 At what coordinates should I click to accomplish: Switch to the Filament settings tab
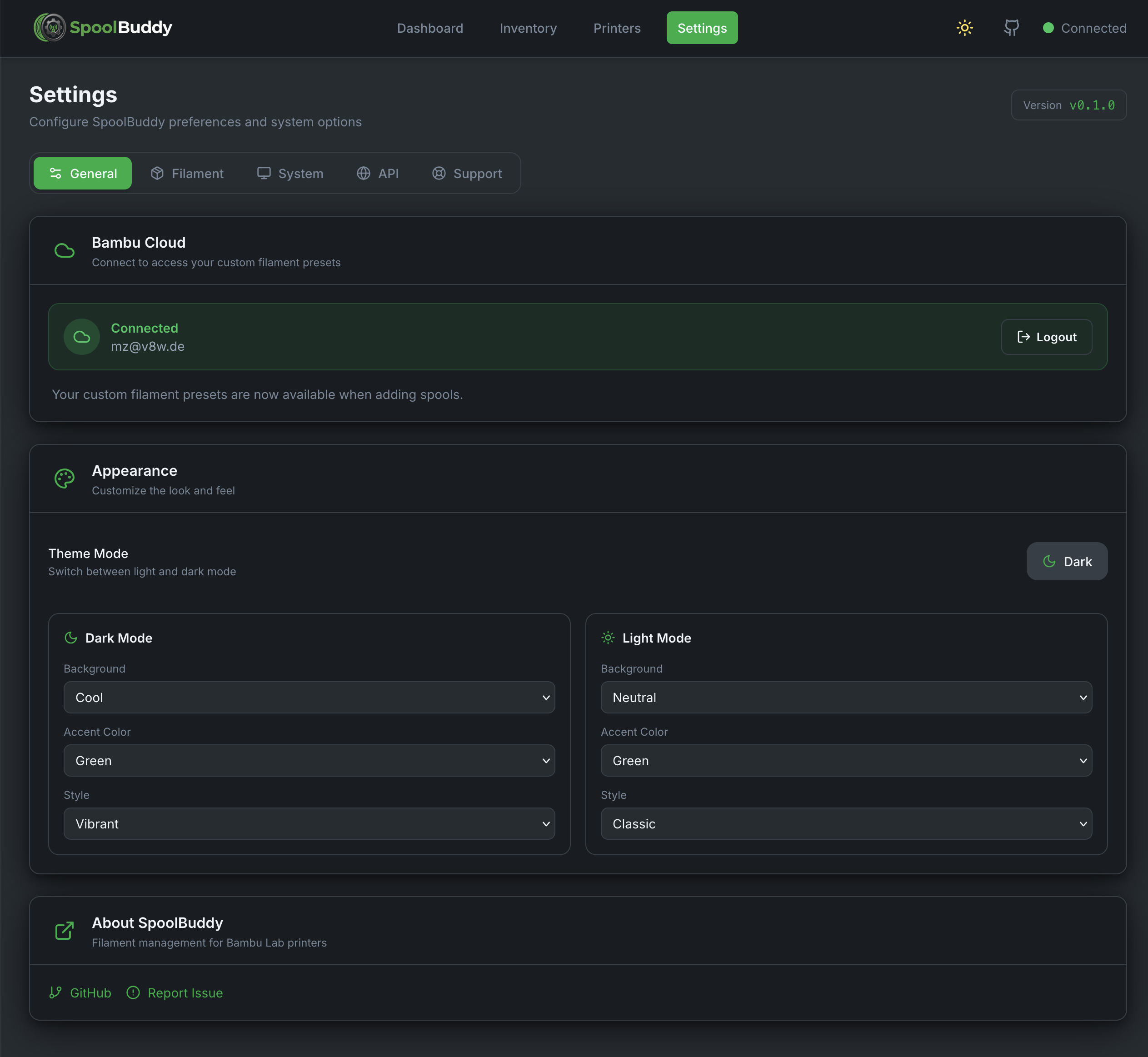pos(187,173)
